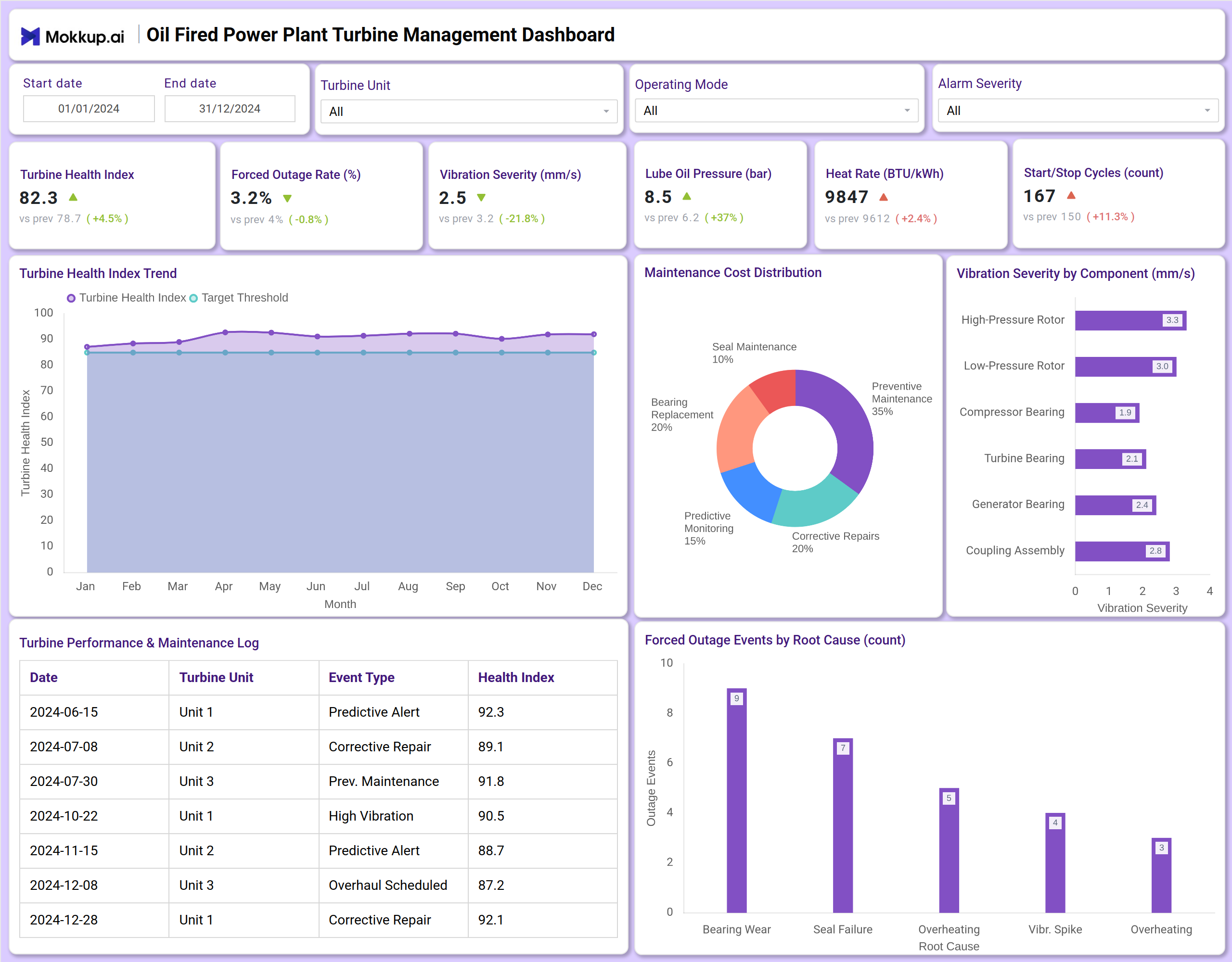Click the Seal Failure bar showing 7
The width and height of the screenshot is (1232, 962).
(843, 825)
